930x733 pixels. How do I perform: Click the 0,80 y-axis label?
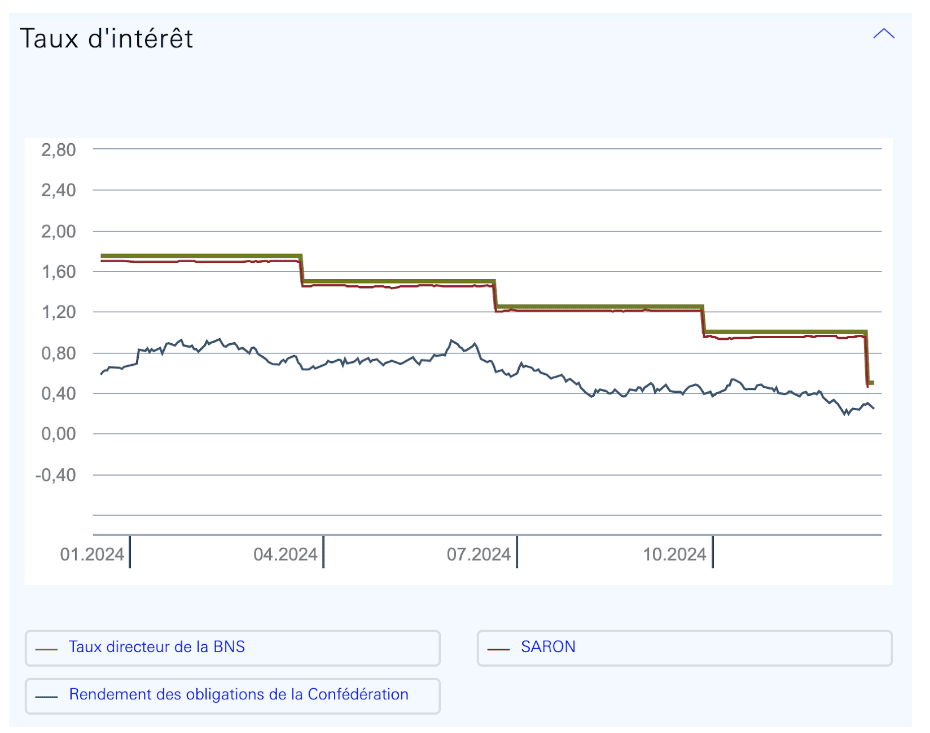[59, 353]
